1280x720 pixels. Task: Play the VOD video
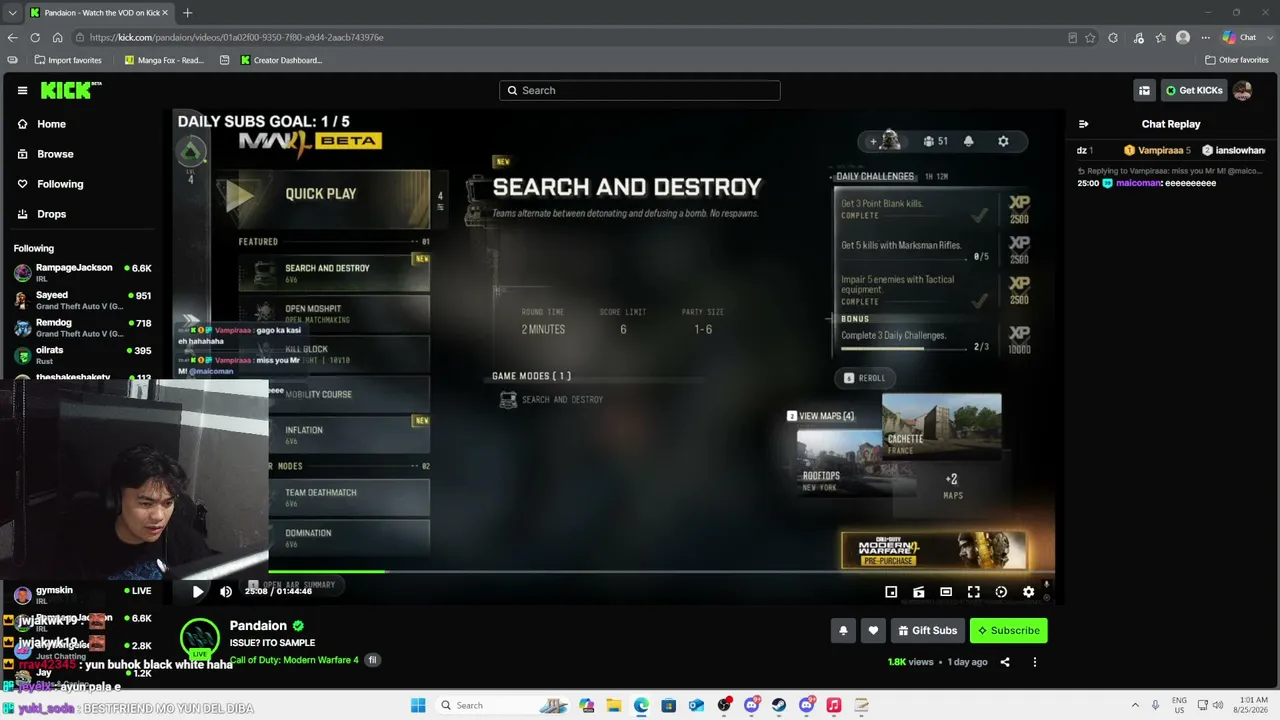198,592
